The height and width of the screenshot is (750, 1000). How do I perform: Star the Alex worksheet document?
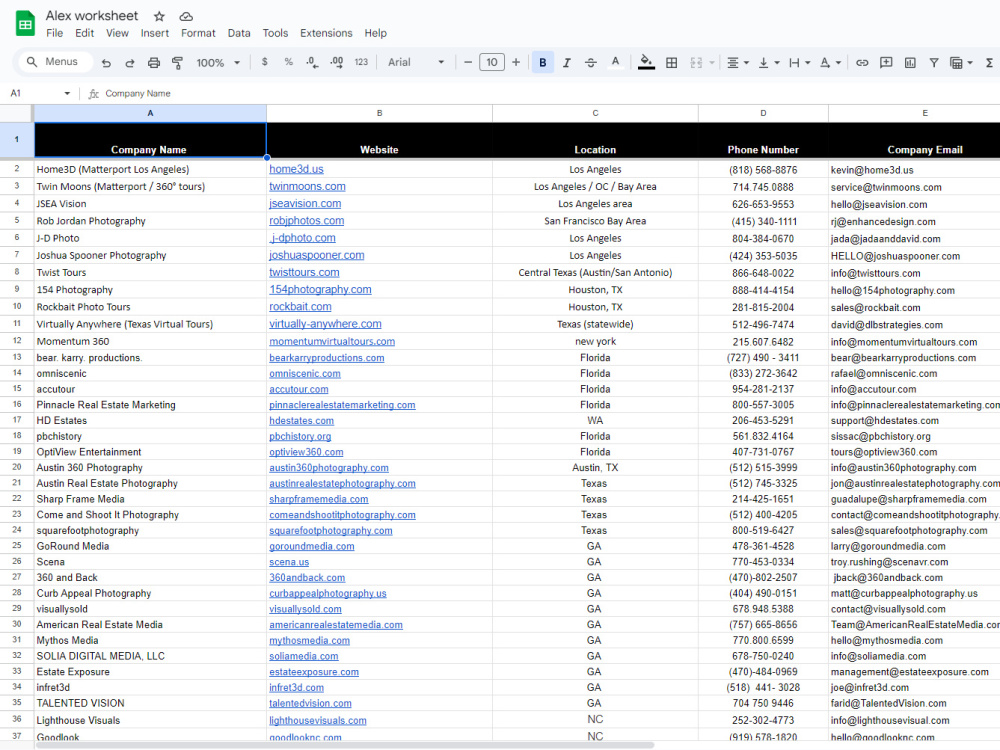159,16
